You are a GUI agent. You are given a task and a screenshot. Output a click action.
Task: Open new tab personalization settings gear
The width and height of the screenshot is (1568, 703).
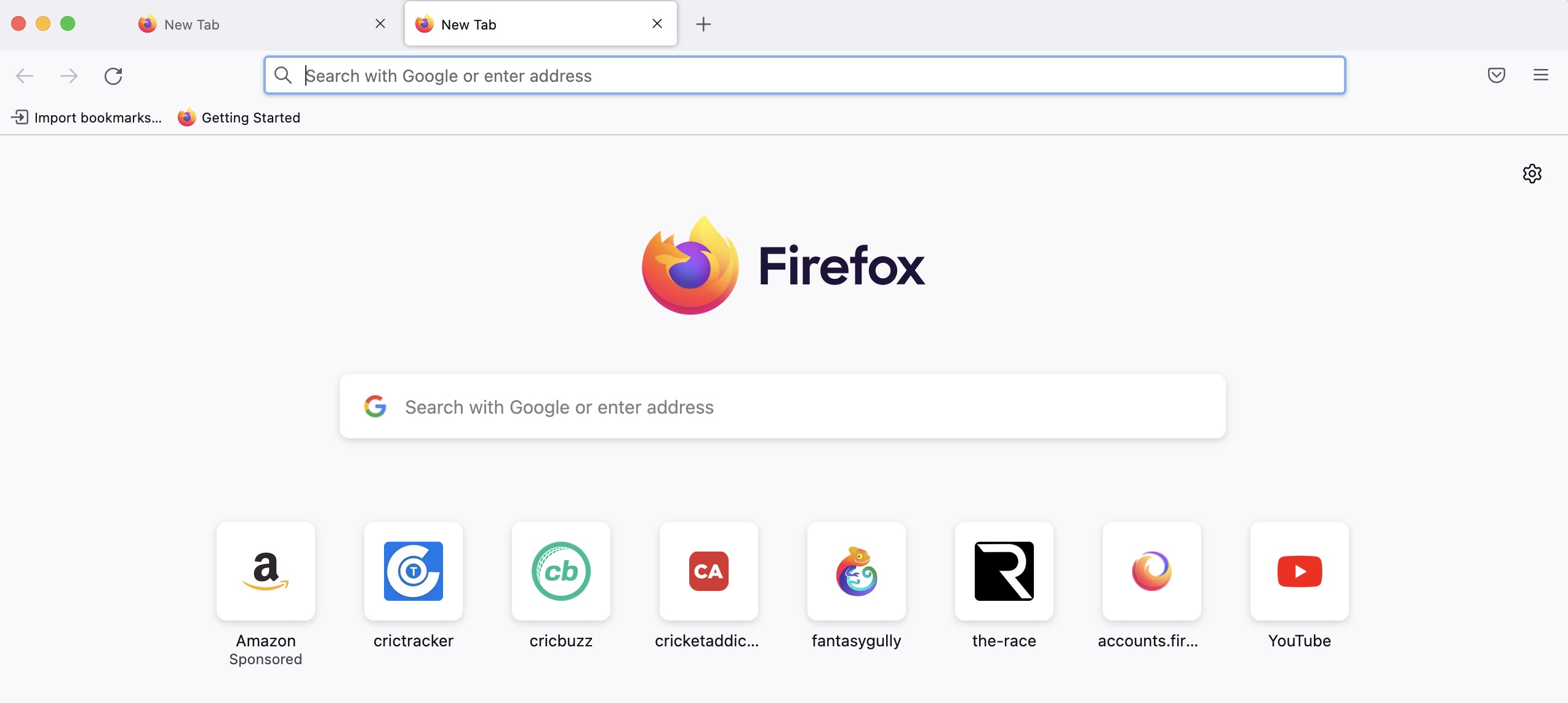[x=1532, y=174]
